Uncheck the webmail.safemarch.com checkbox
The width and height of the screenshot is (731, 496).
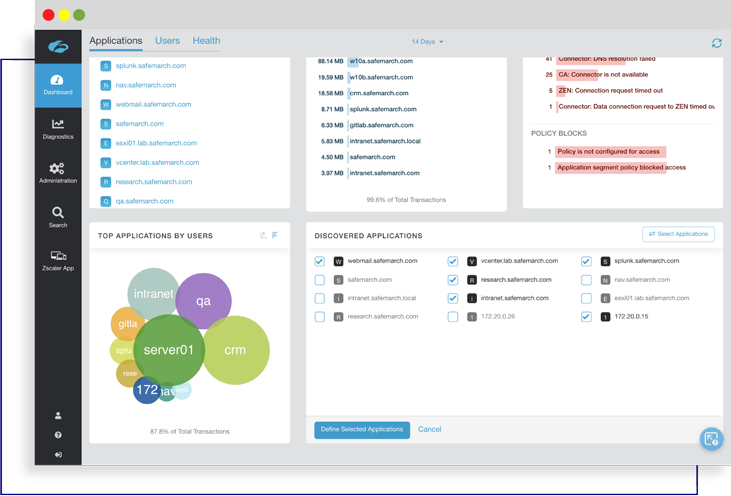320,261
